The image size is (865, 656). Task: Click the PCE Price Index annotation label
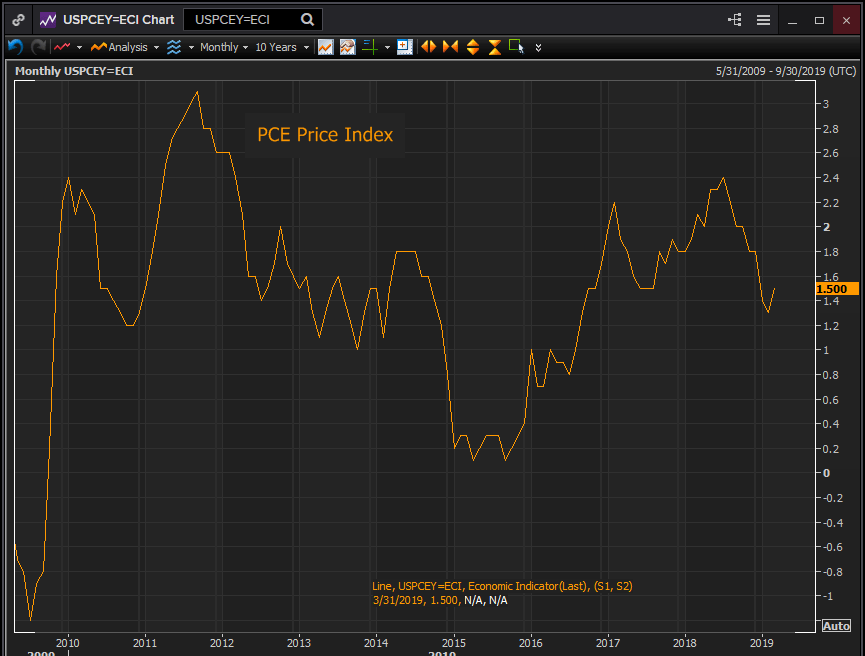pyautogui.click(x=325, y=135)
